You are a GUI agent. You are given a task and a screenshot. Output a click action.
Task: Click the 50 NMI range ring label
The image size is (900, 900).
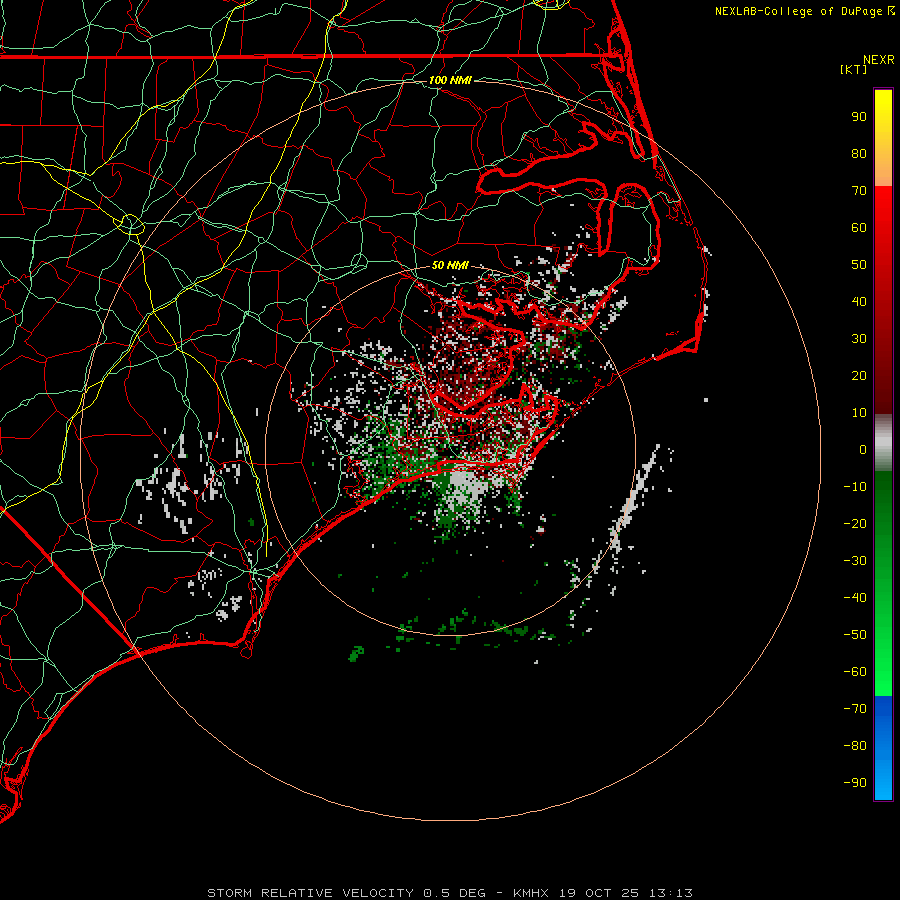(450, 265)
